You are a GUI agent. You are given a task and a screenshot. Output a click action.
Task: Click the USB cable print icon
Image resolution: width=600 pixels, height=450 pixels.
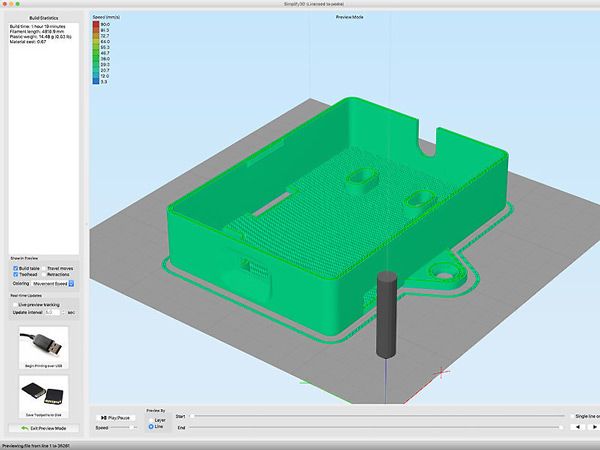[x=43, y=343]
